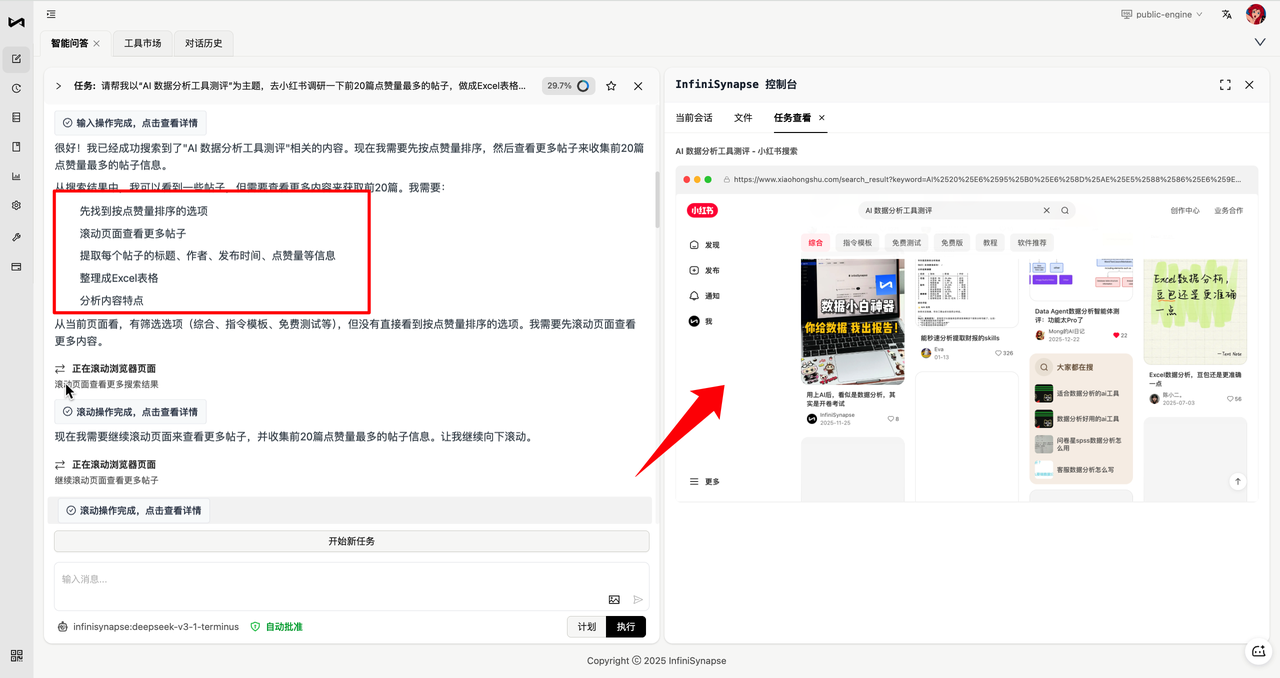This screenshot has height=678, width=1280.
Task: Close the InfiniSynapse 控制台 panel
Action: (1249, 85)
